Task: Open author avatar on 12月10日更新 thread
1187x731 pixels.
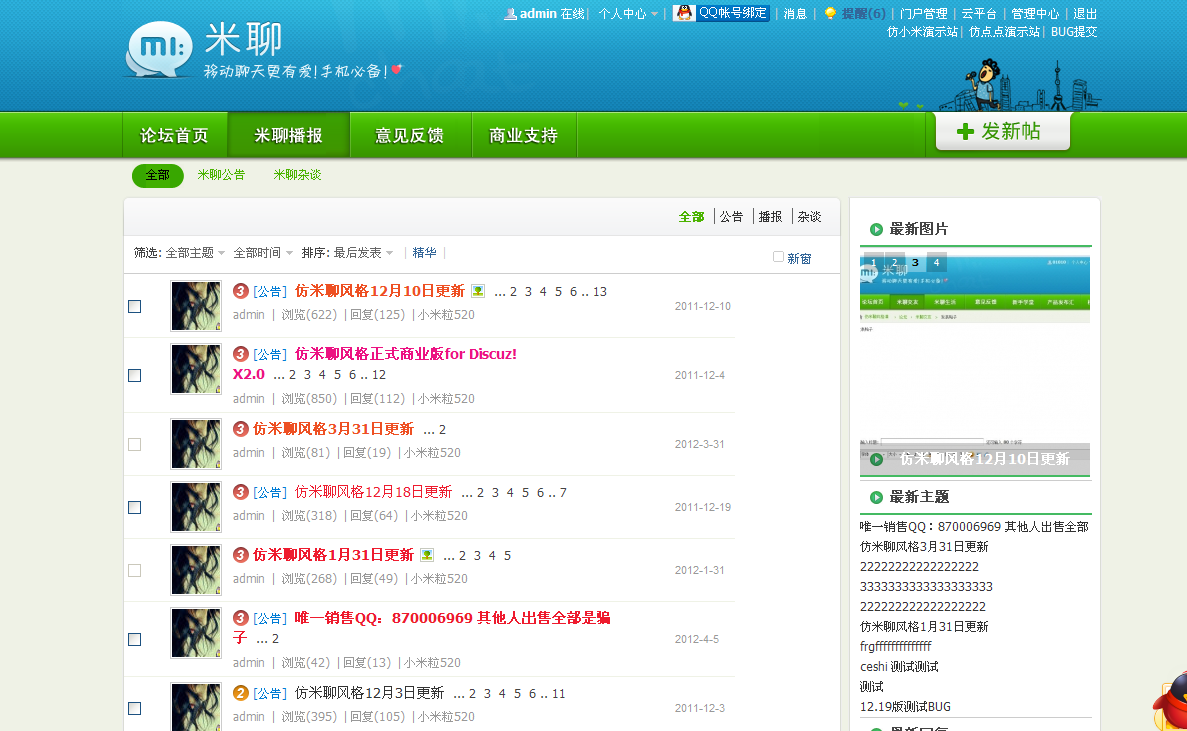Action: (196, 306)
